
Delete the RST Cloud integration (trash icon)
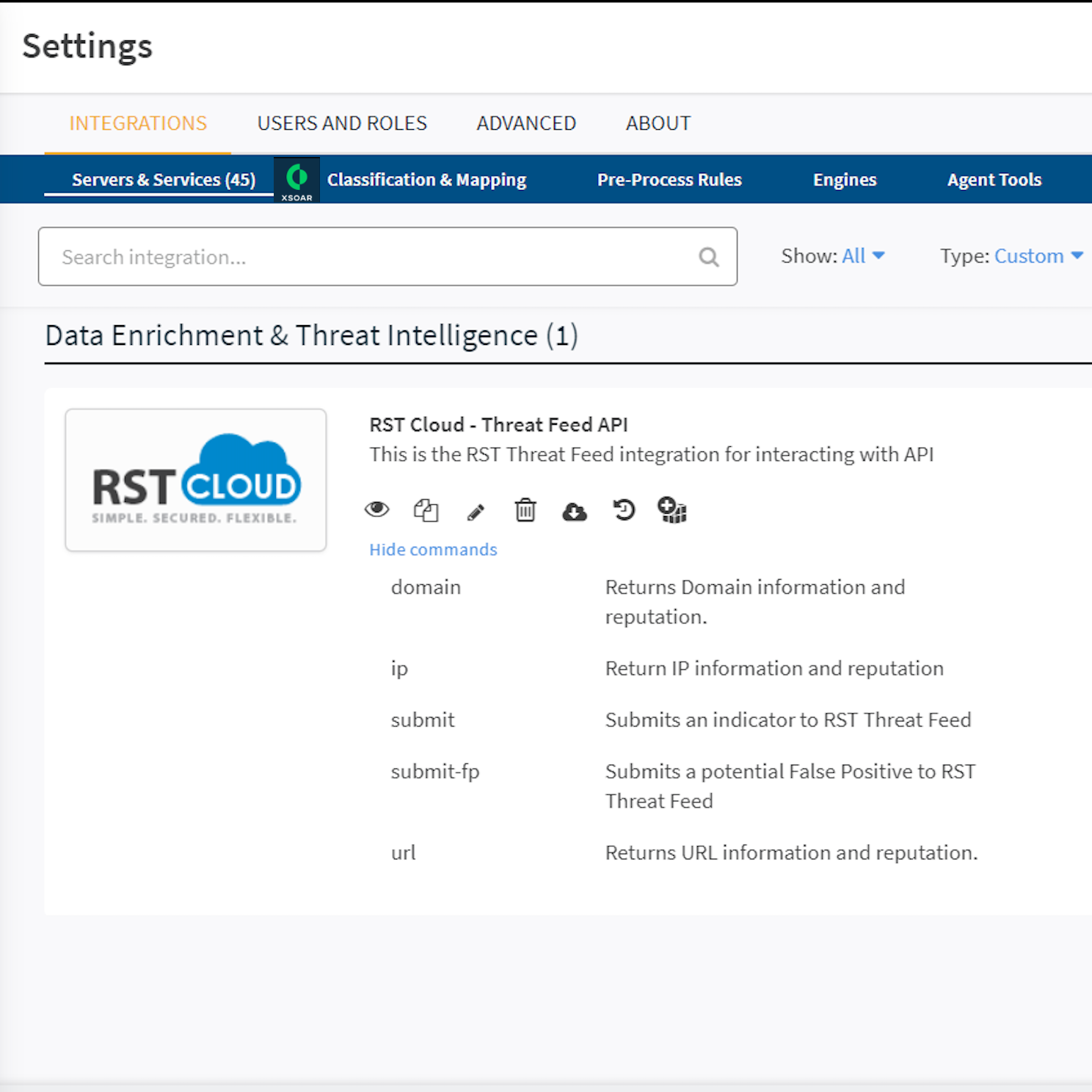525,509
